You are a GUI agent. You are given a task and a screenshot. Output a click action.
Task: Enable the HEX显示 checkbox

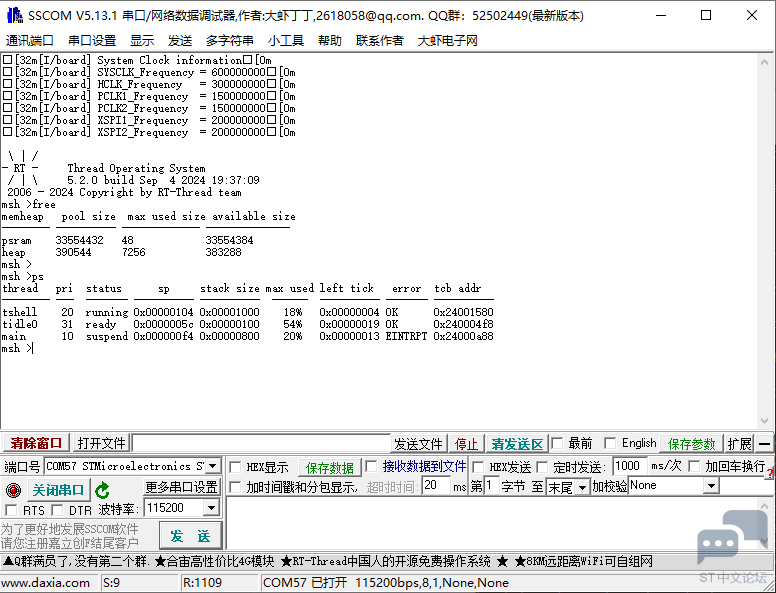[x=236, y=467]
